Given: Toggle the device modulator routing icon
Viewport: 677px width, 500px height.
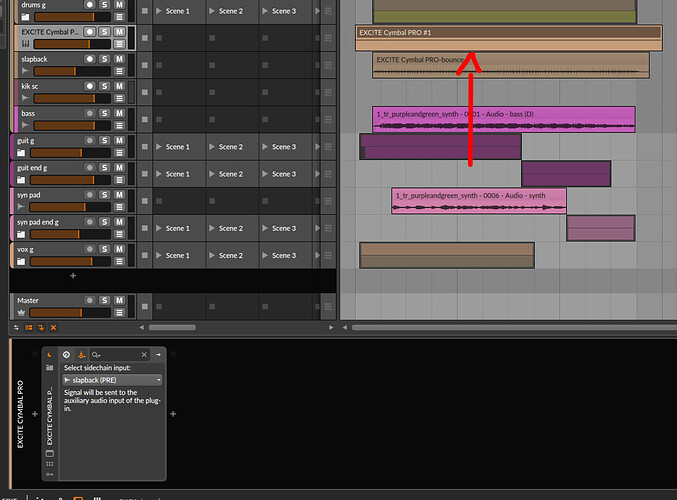Looking at the screenshot, I should pos(50,474).
